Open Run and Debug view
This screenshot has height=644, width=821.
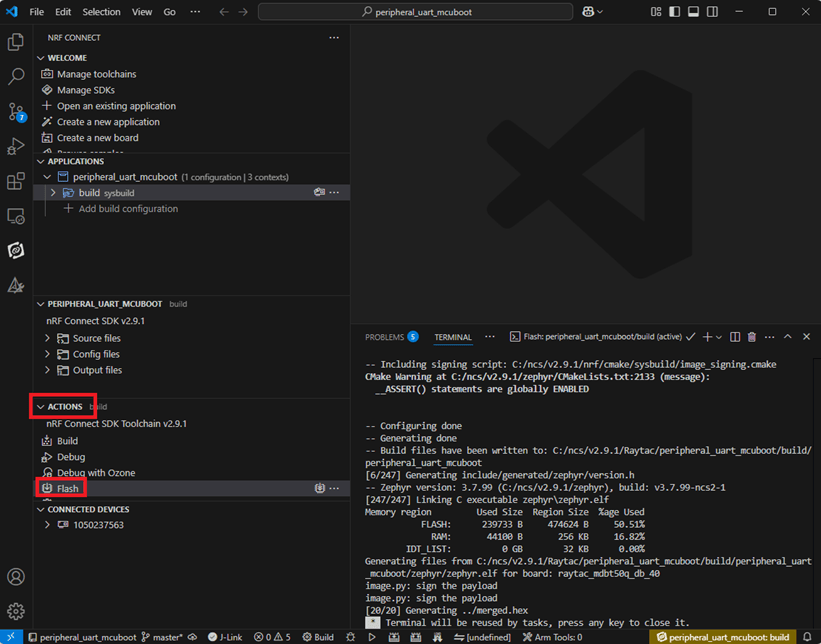(16, 146)
